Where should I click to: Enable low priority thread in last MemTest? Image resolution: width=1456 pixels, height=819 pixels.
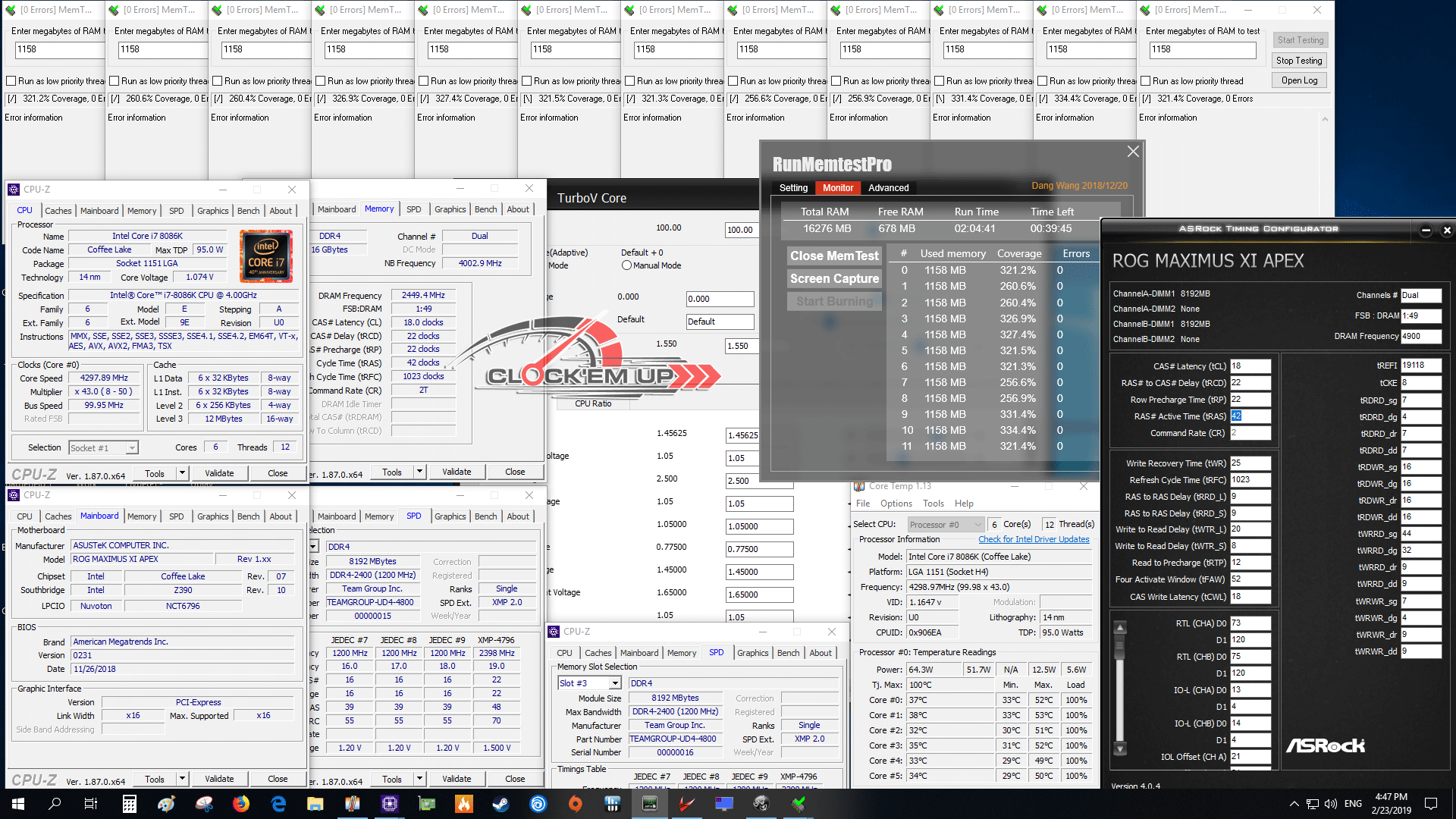pyautogui.click(x=1145, y=81)
